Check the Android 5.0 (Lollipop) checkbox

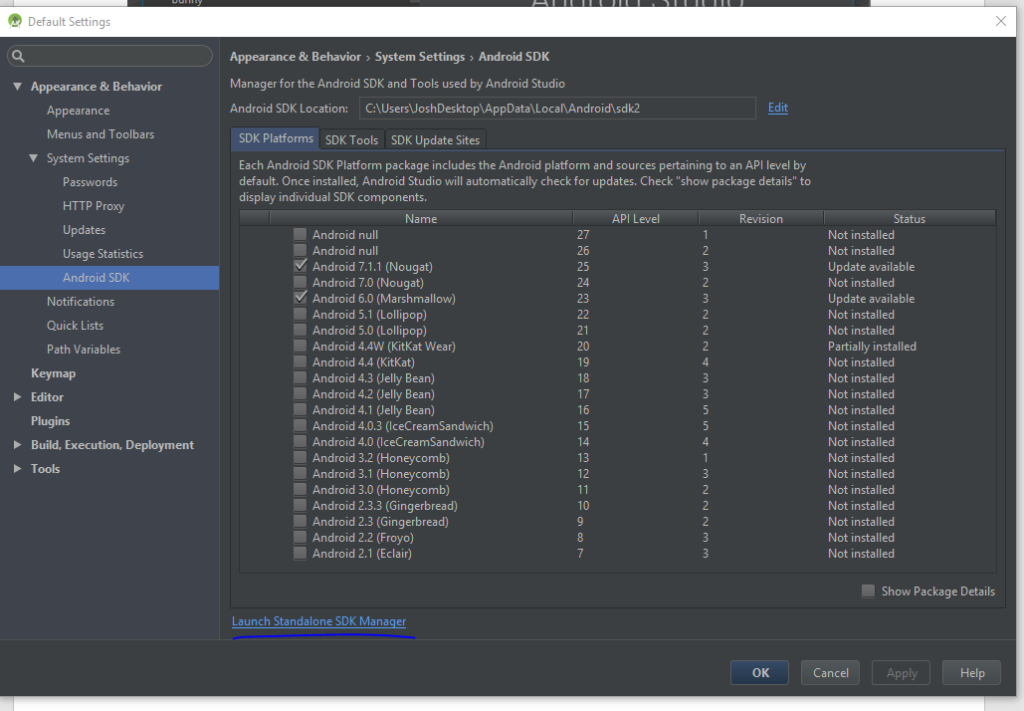(300, 330)
